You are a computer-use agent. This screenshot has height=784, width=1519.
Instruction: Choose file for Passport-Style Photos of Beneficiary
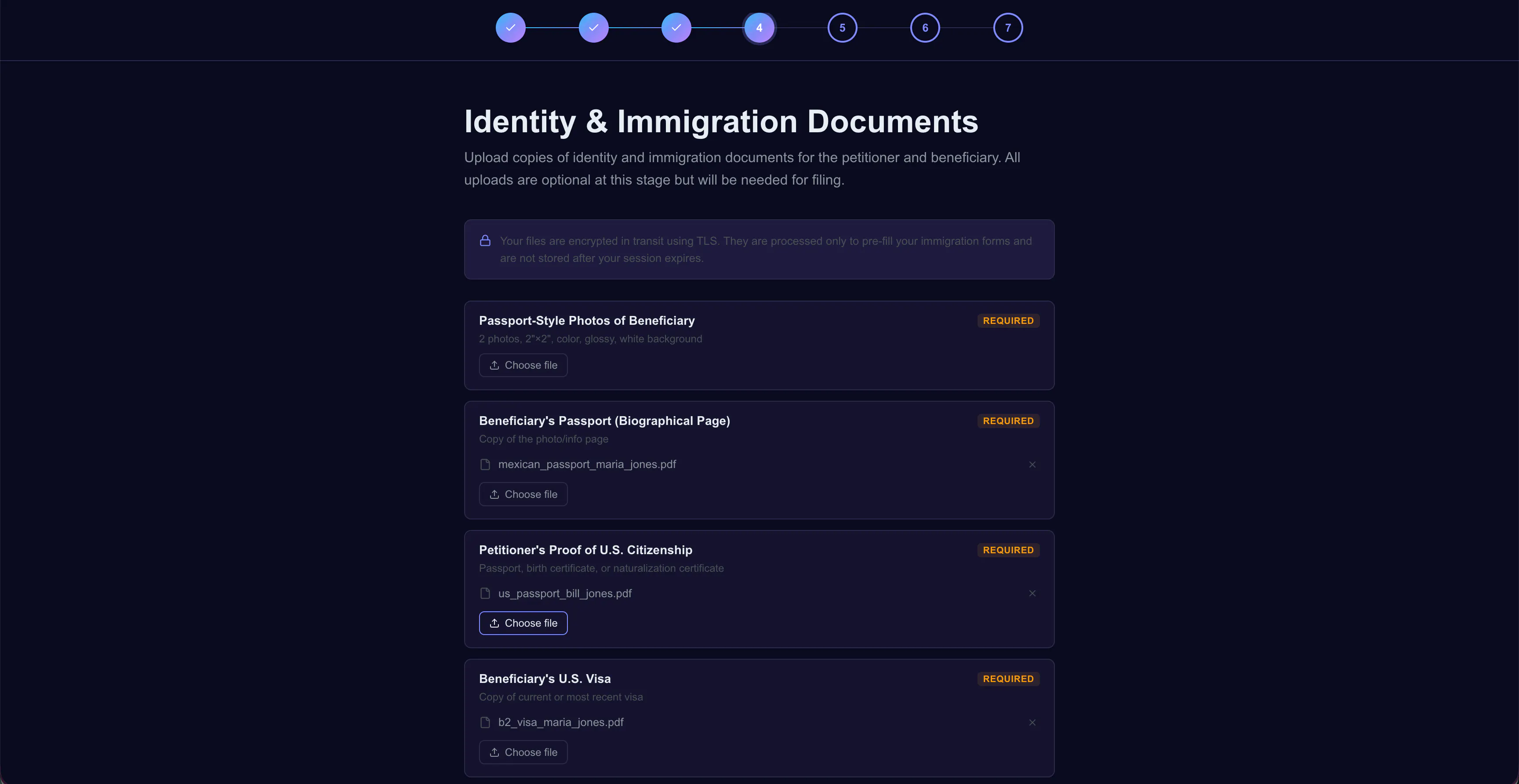(x=523, y=365)
